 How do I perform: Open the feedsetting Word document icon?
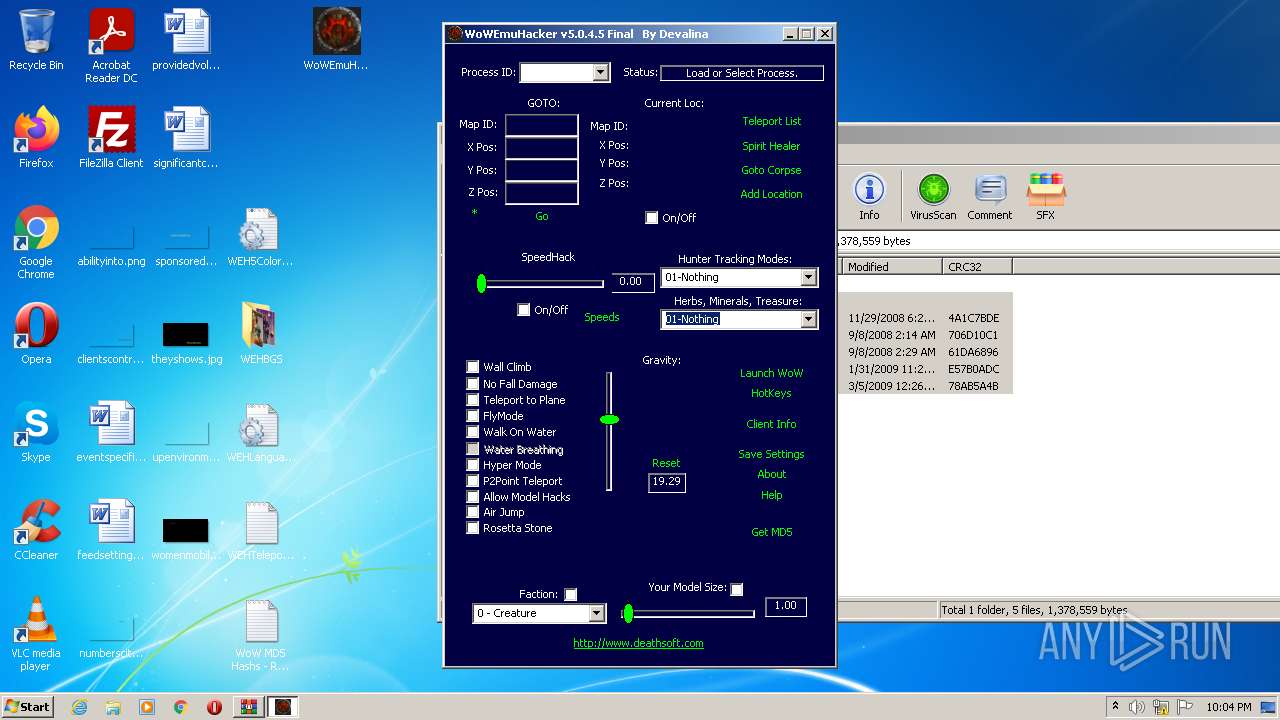click(111, 530)
